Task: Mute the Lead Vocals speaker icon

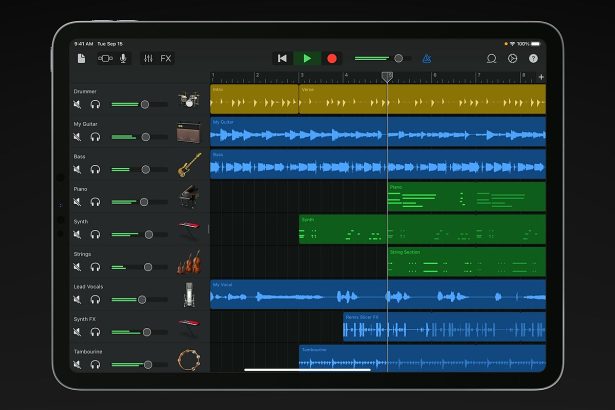Action: pyautogui.click(x=77, y=300)
